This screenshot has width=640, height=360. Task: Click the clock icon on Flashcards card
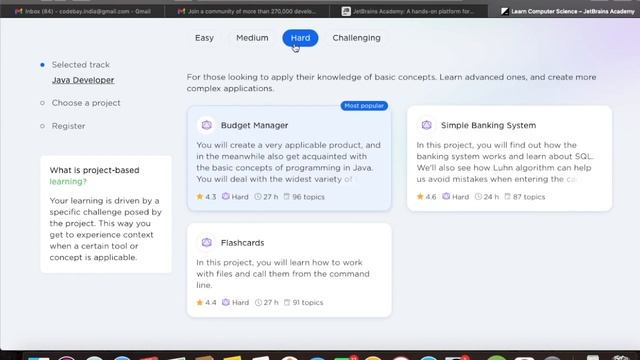tap(258, 302)
